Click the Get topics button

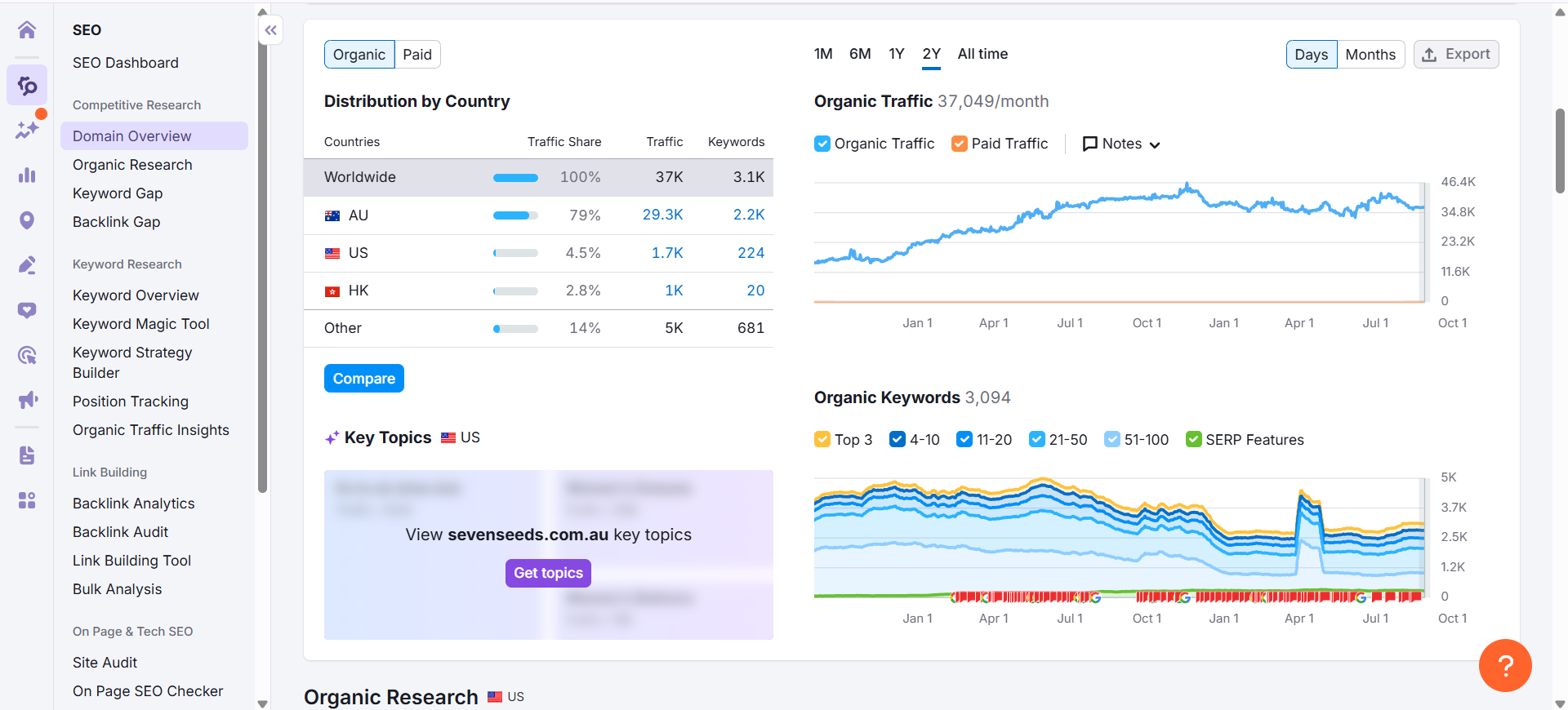548,573
